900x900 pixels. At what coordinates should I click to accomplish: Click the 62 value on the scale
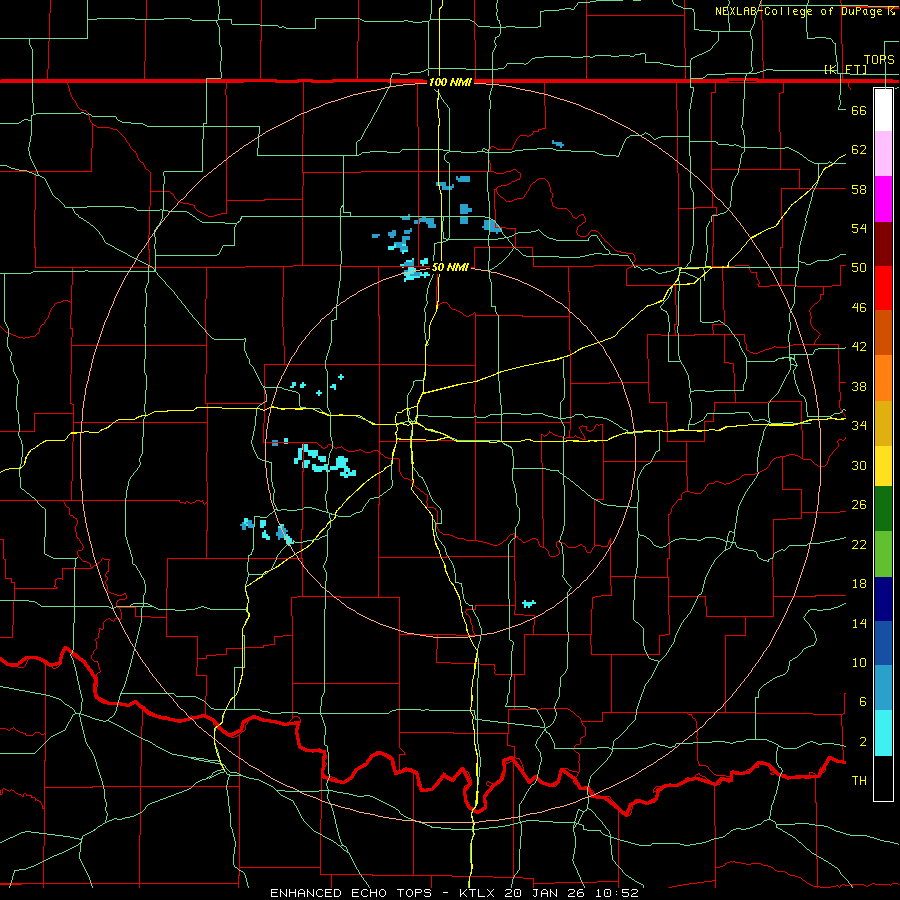[859, 150]
